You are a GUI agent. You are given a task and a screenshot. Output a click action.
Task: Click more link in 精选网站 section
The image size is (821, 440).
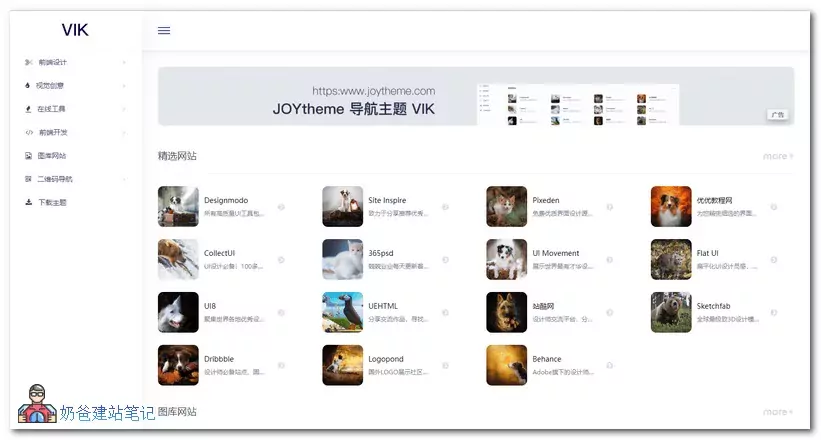[777, 156]
